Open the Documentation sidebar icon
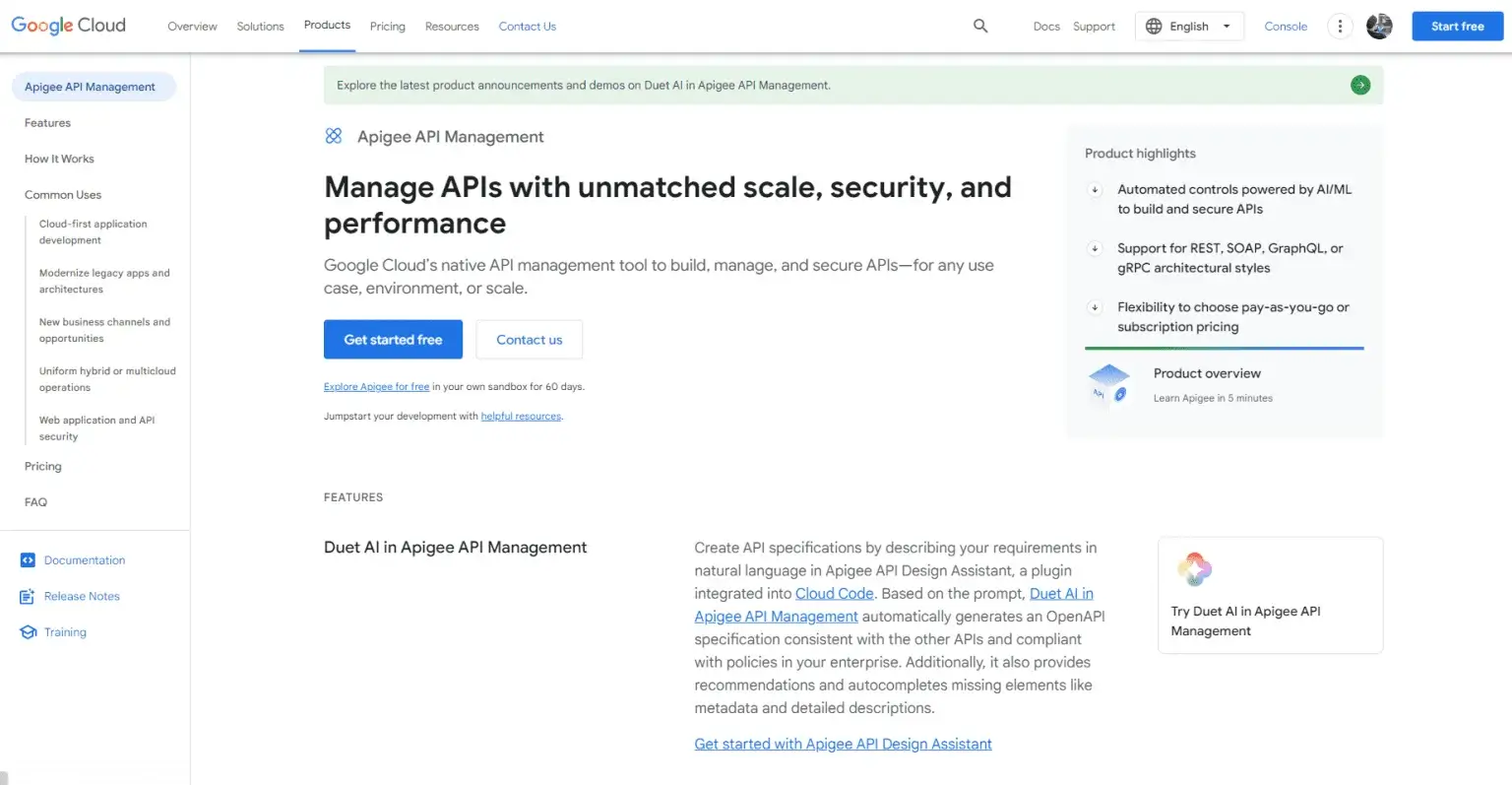This screenshot has height=785, width=1512. [26, 559]
